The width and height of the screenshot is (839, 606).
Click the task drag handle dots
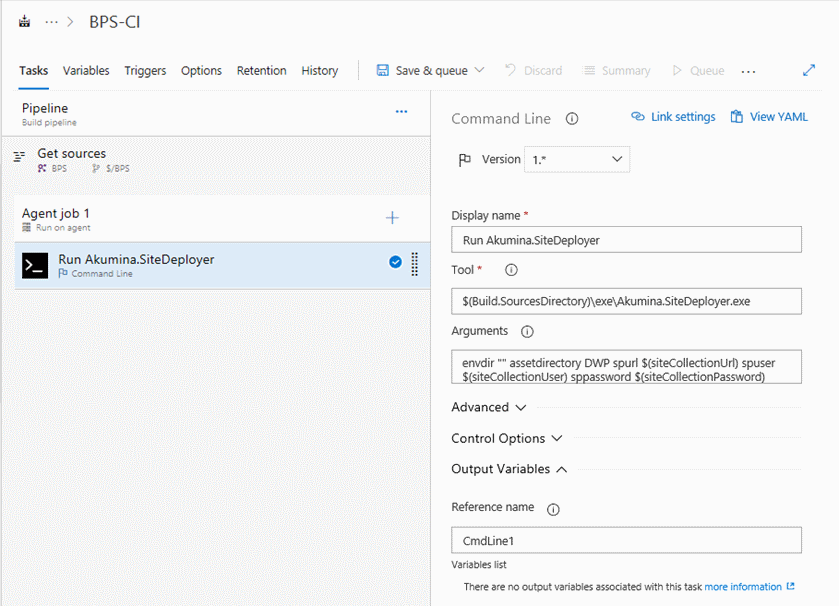click(415, 264)
